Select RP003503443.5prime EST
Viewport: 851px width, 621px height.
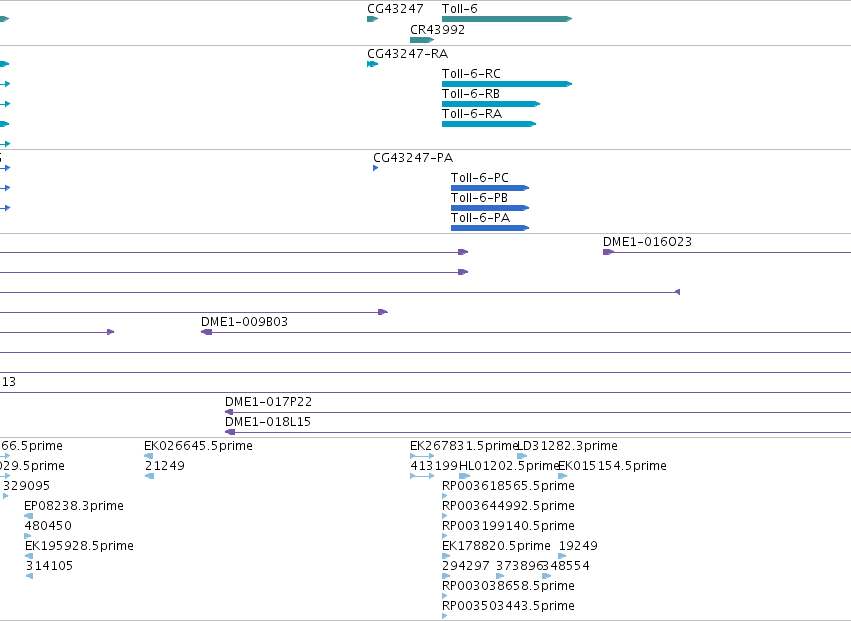(x=508, y=606)
